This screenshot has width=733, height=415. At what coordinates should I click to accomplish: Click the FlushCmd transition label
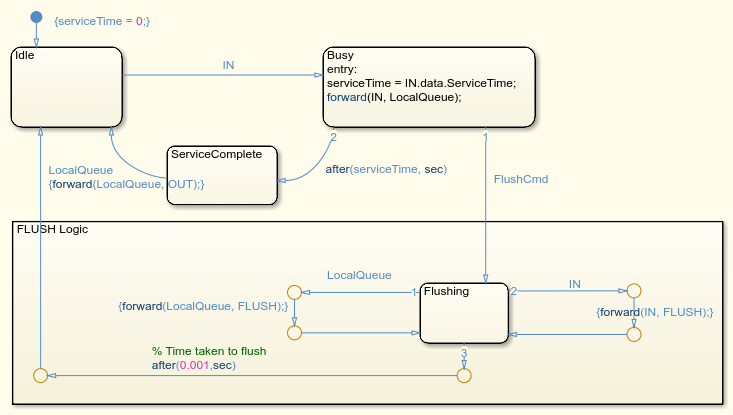pos(521,179)
